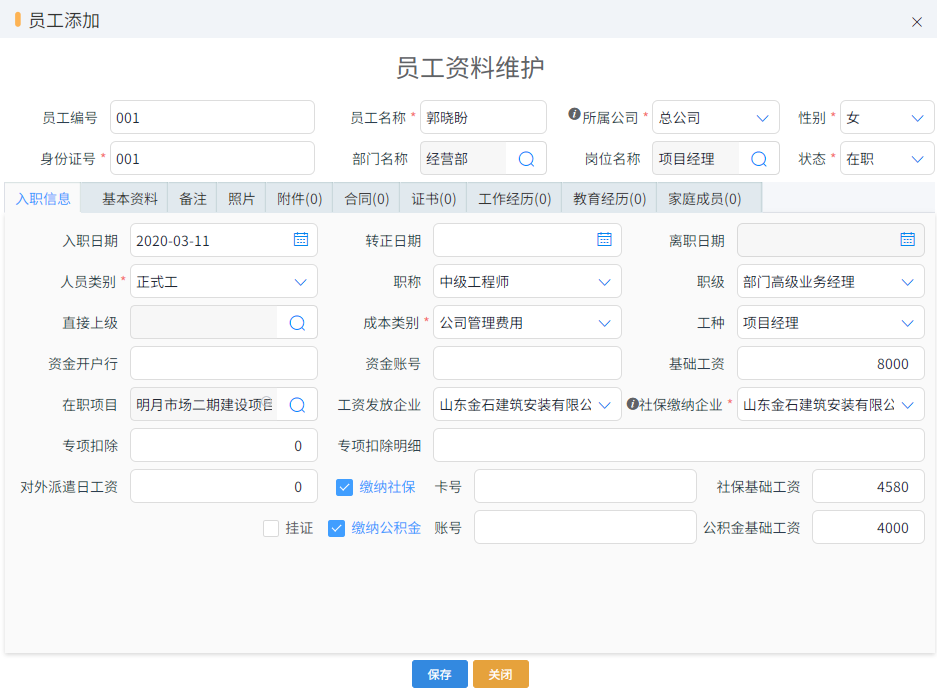This screenshot has width=937, height=693.
Task: Click the 专项扣除 amount field
Action: click(223, 445)
